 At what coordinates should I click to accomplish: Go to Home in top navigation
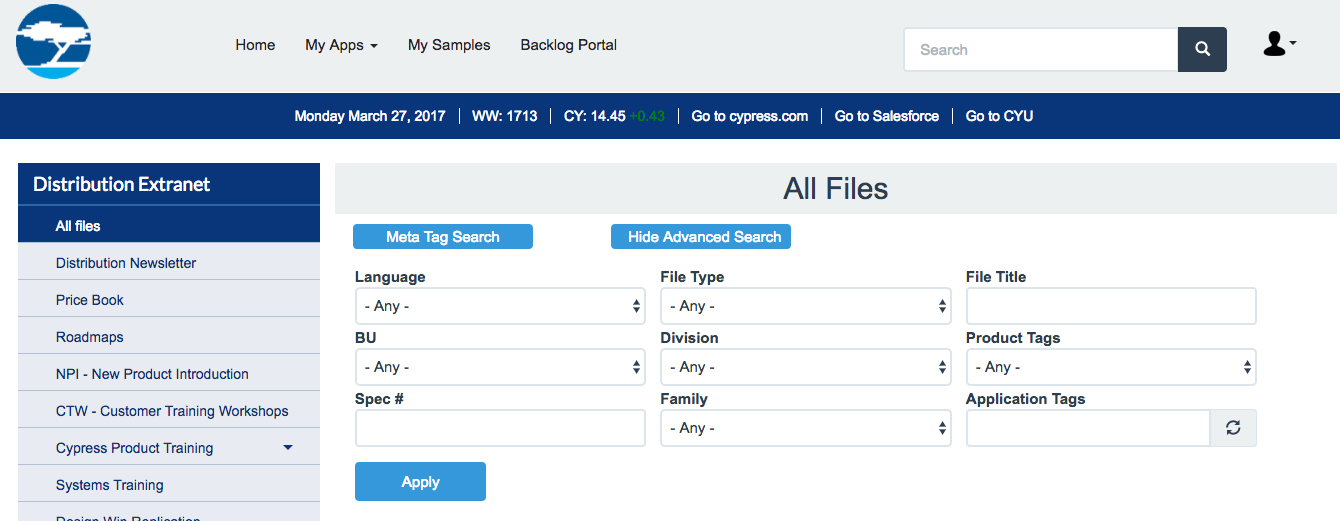[x=255, y=45]
